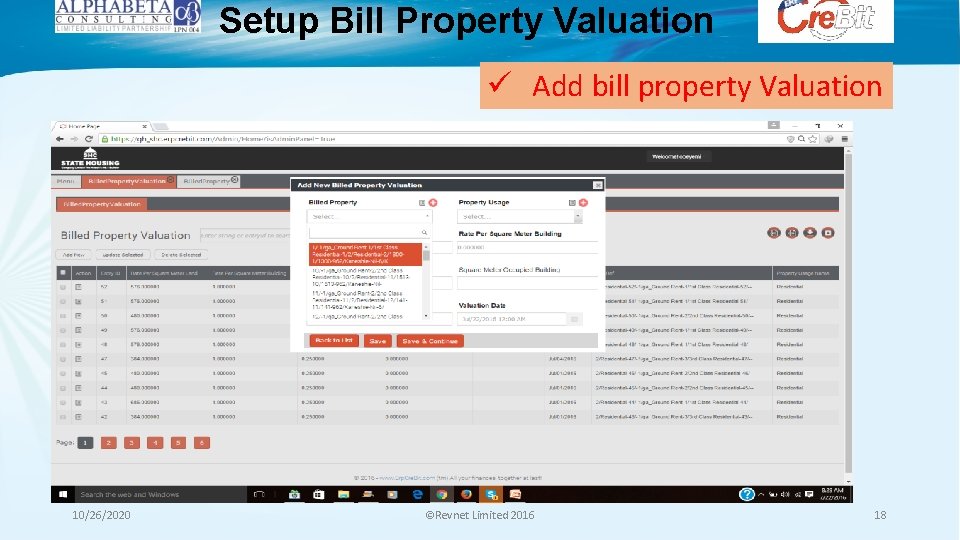Click the Square Meter Occupied Building field
The width and height of the screenshot is (960, 540).
(x=527, y=283)
